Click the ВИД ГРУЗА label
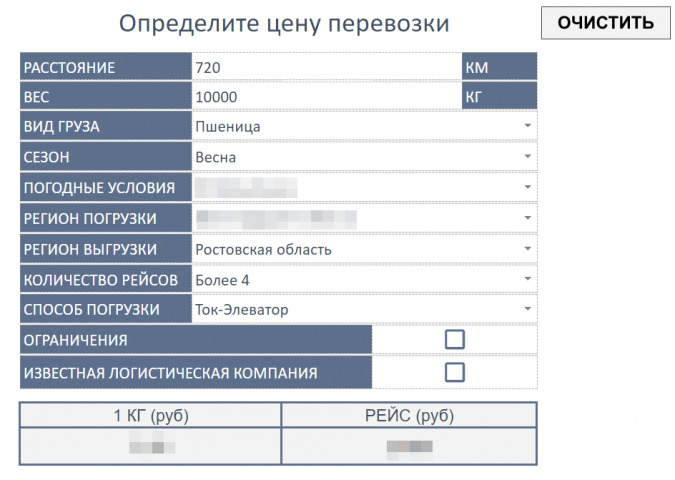 point(105,126)
